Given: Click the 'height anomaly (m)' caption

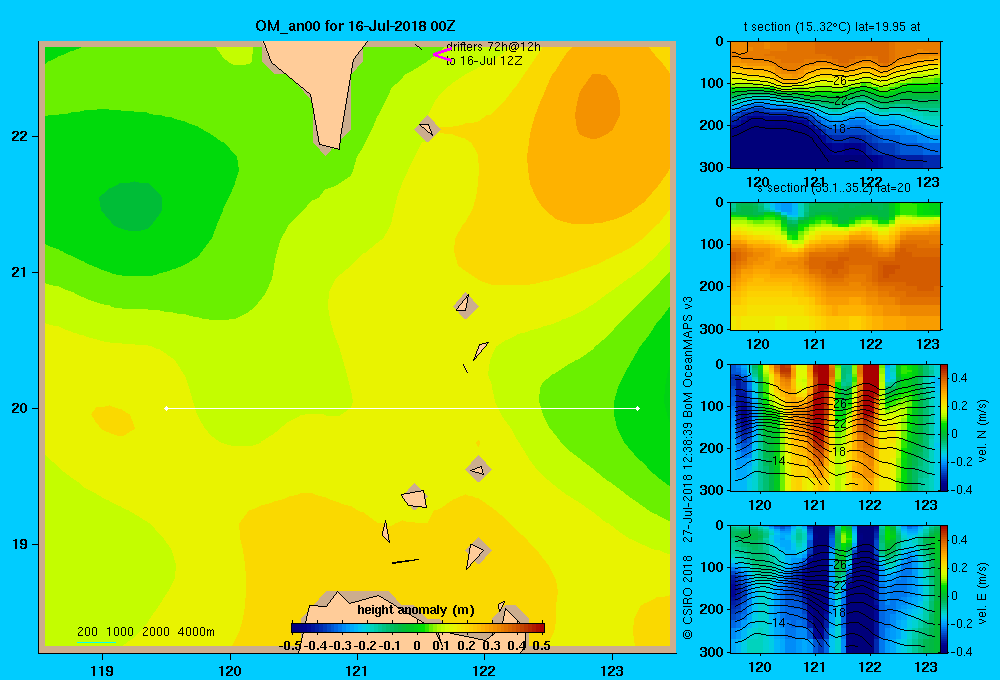Looking at the screenshot, I should pyautogui.click(x=416, y=610).
